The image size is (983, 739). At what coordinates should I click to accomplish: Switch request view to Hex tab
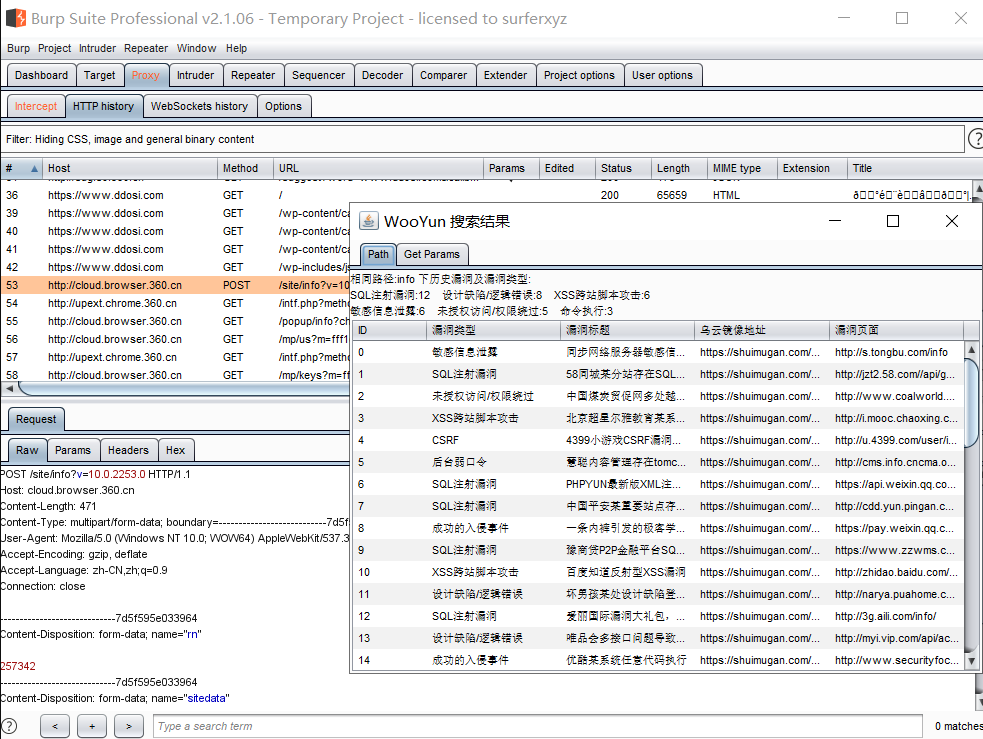[176, 450]
